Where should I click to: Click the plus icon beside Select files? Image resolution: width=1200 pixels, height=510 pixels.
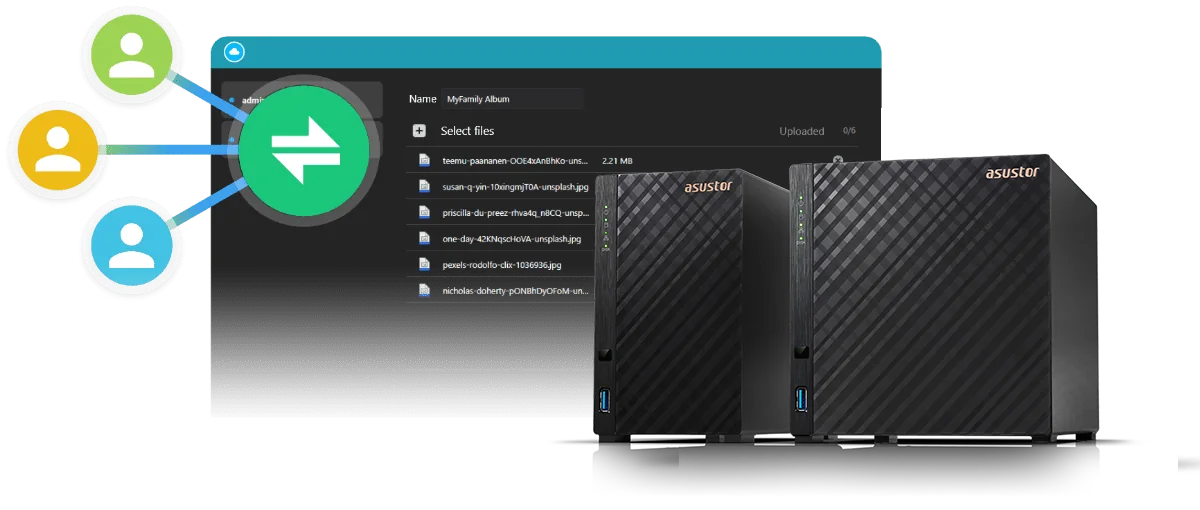click(x=419, y=131)
